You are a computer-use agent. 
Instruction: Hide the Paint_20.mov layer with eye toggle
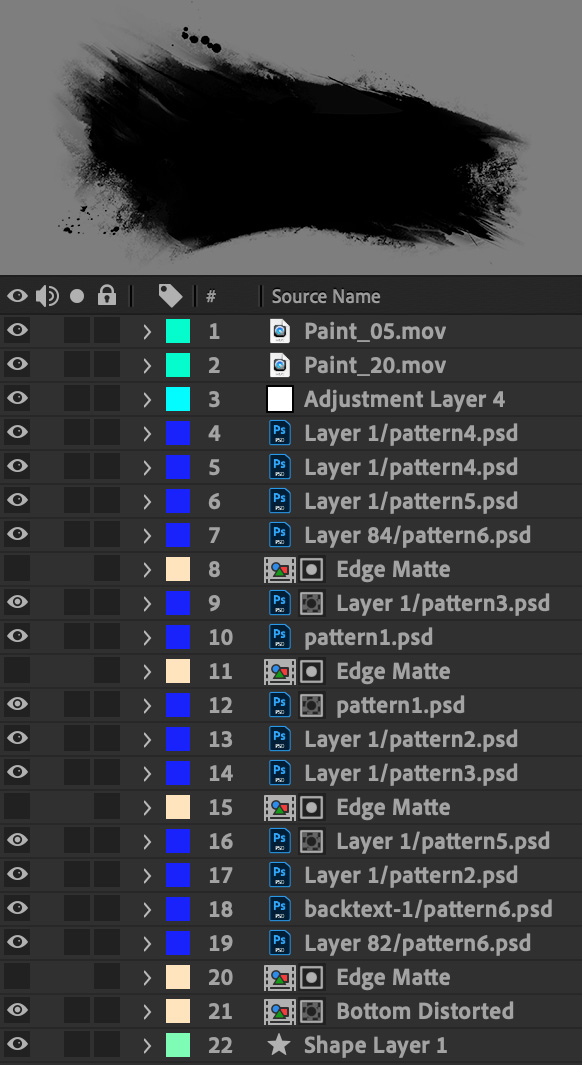click(17, 365)
